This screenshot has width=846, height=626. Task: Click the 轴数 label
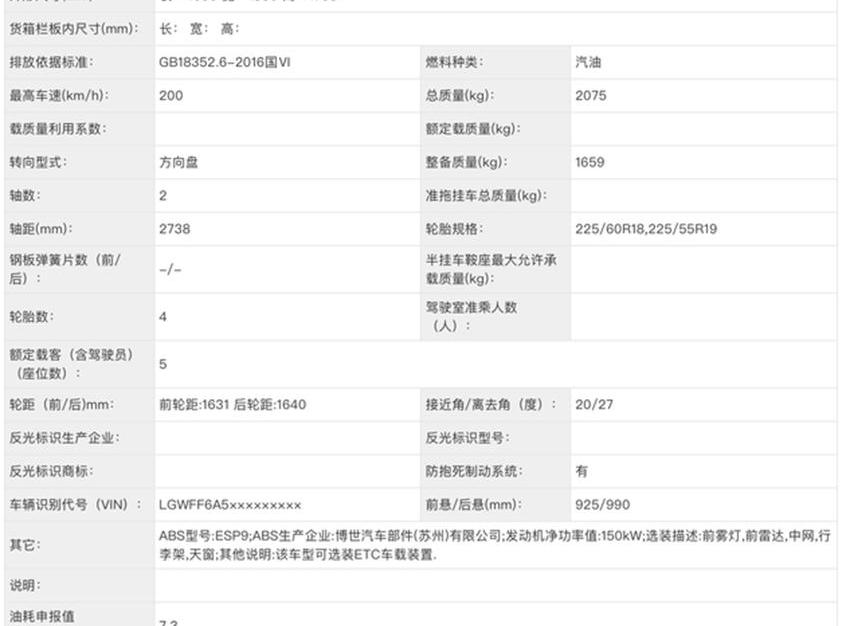click(25, 195)
